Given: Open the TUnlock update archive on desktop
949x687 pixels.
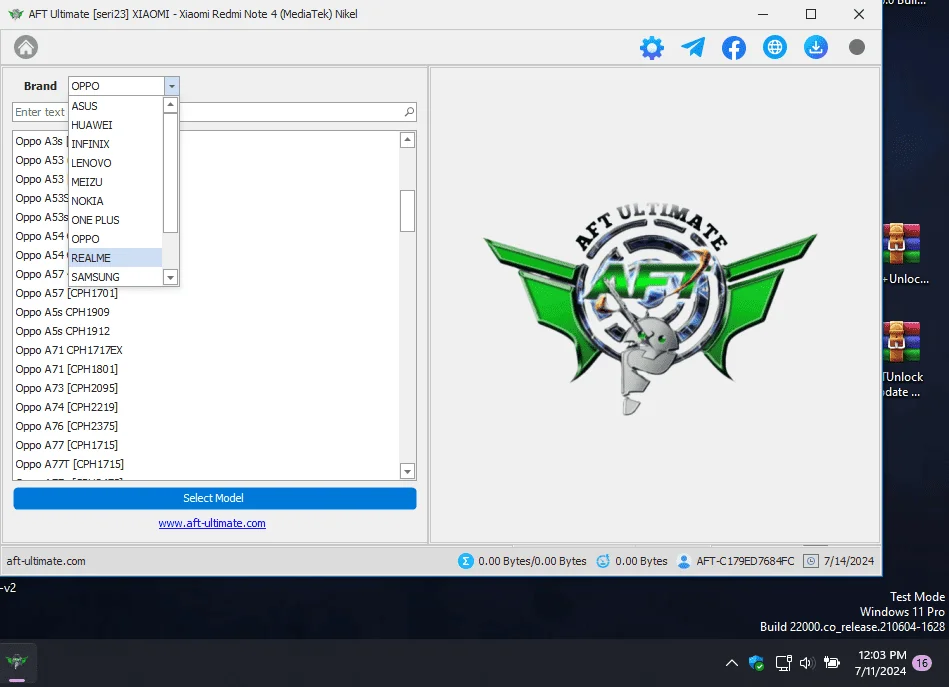Looking at the screenshot, I should point(902,358).
